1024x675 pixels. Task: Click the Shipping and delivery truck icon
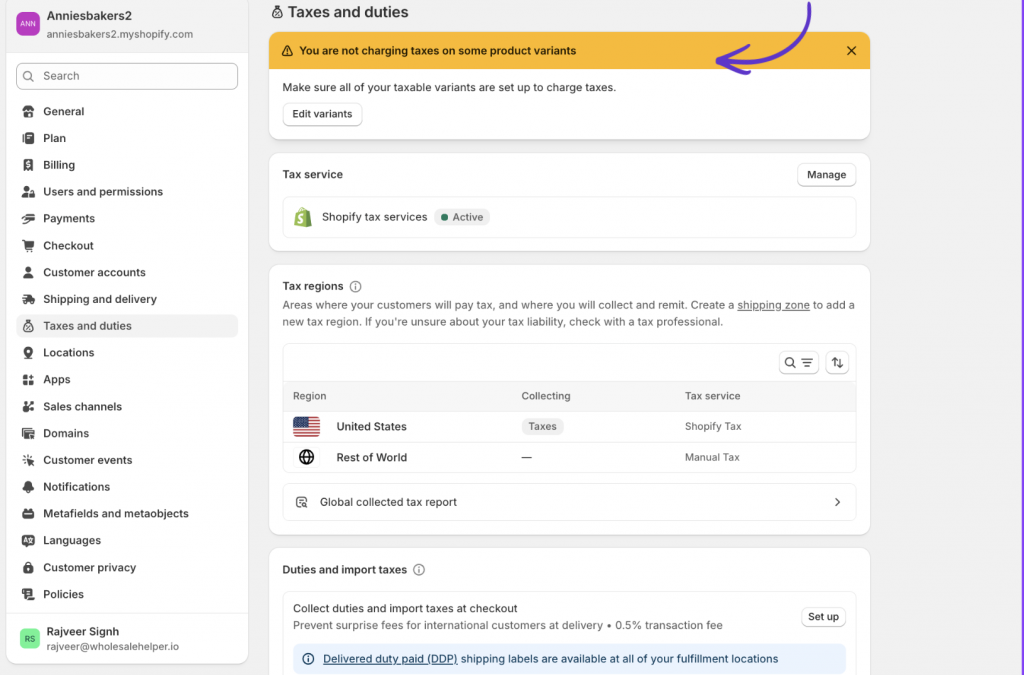point(28,300)
